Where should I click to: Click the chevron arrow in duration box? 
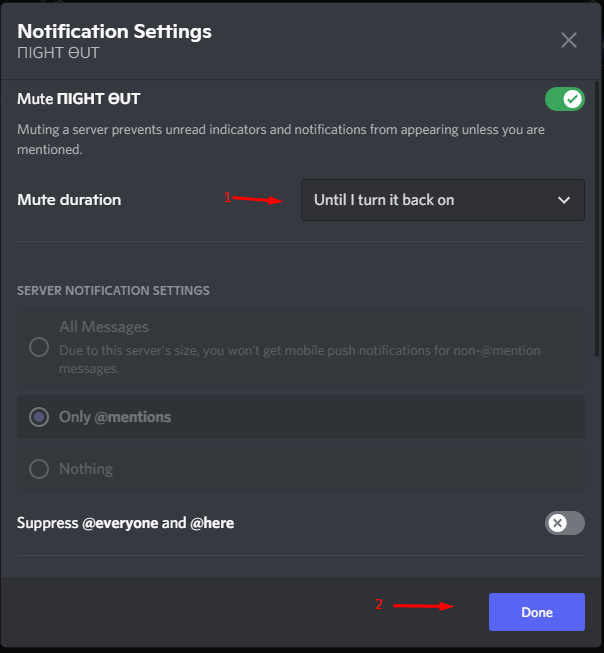564,200
